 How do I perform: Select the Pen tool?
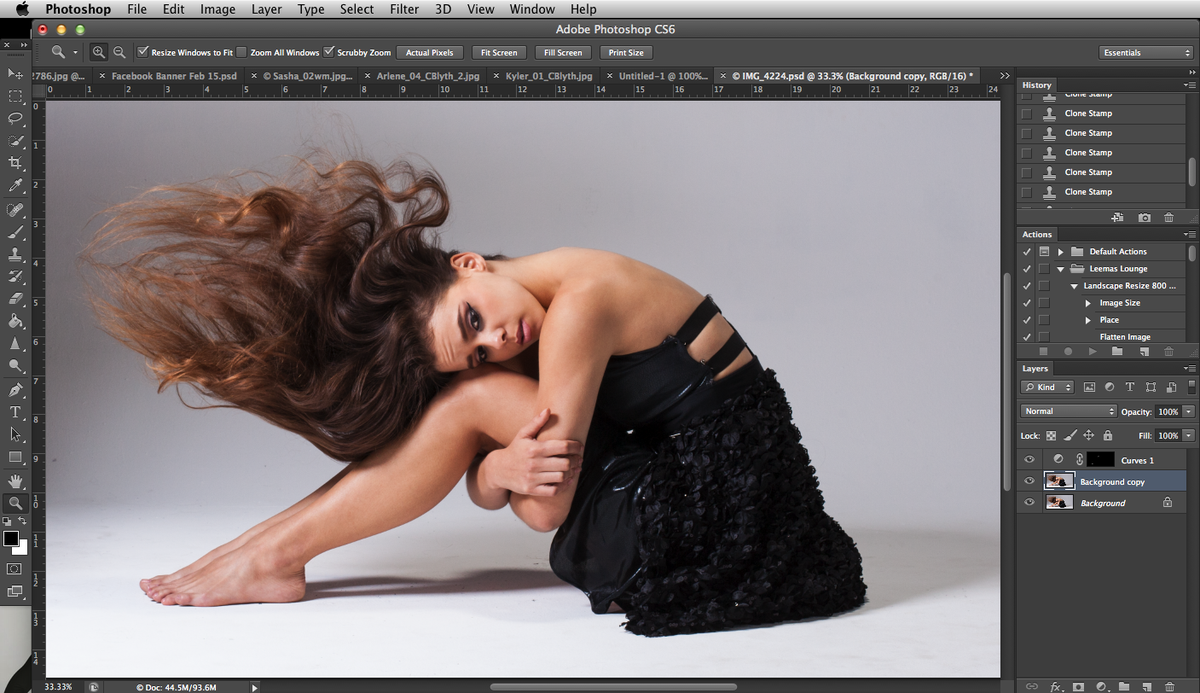[15, 389]
